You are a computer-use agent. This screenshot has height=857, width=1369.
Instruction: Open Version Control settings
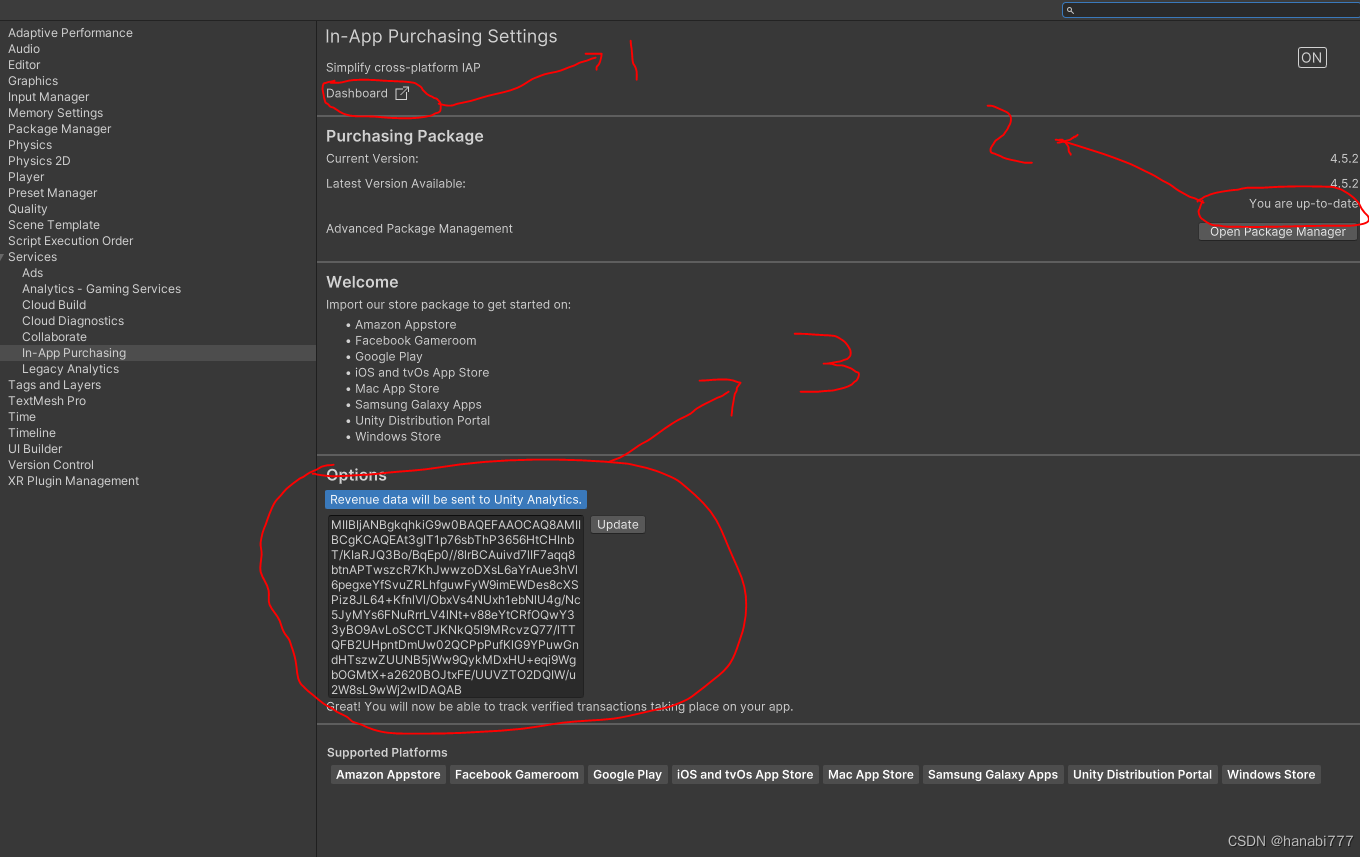point(51,465)
